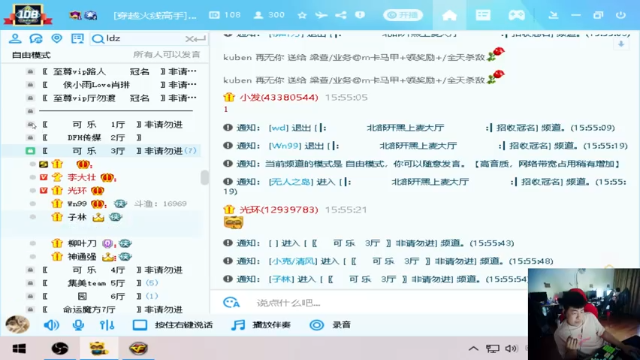This screenshot has height=360, width=640.
Task: Open the audio mixer settings icon
Action: click(107, 325)
